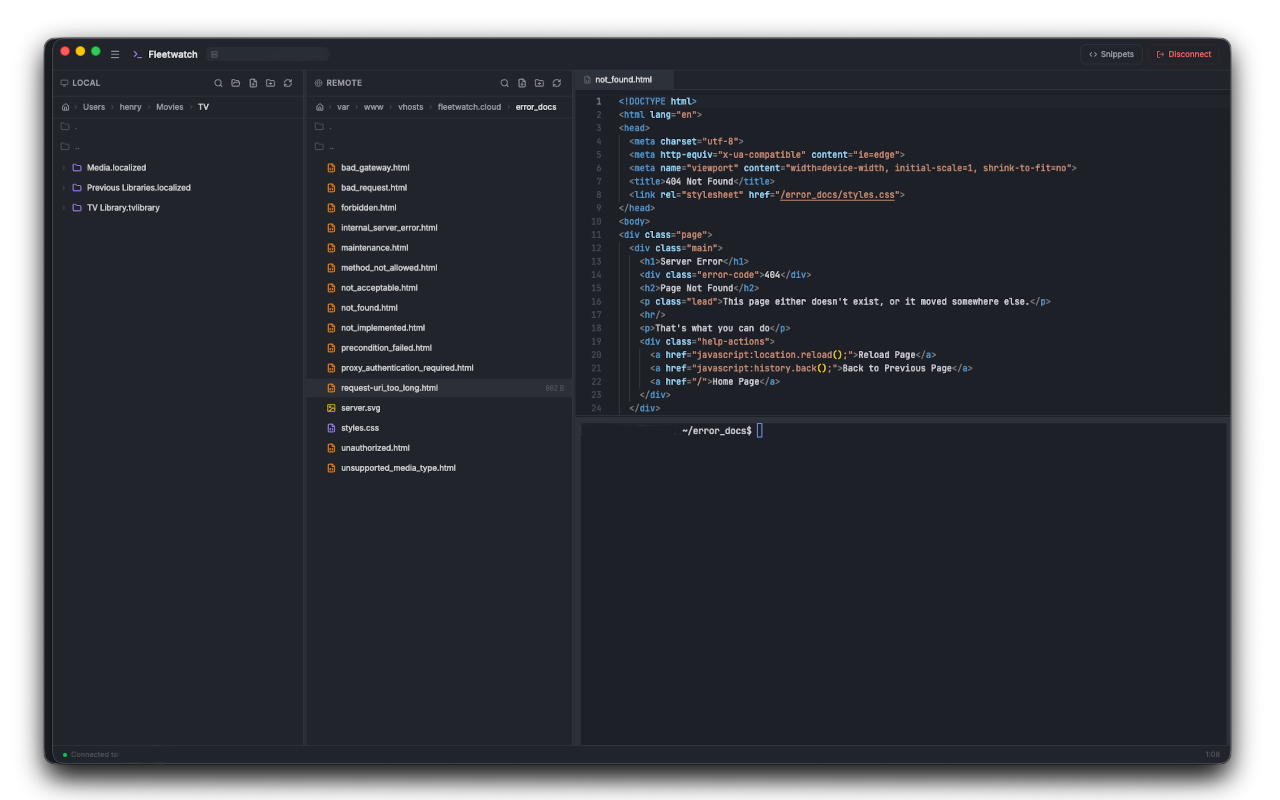This screenshot has height=800, width=1280.
Task: Navigate to fleetwatch.cloud in remote breadcrumb
Action: [x=469, y=107]
